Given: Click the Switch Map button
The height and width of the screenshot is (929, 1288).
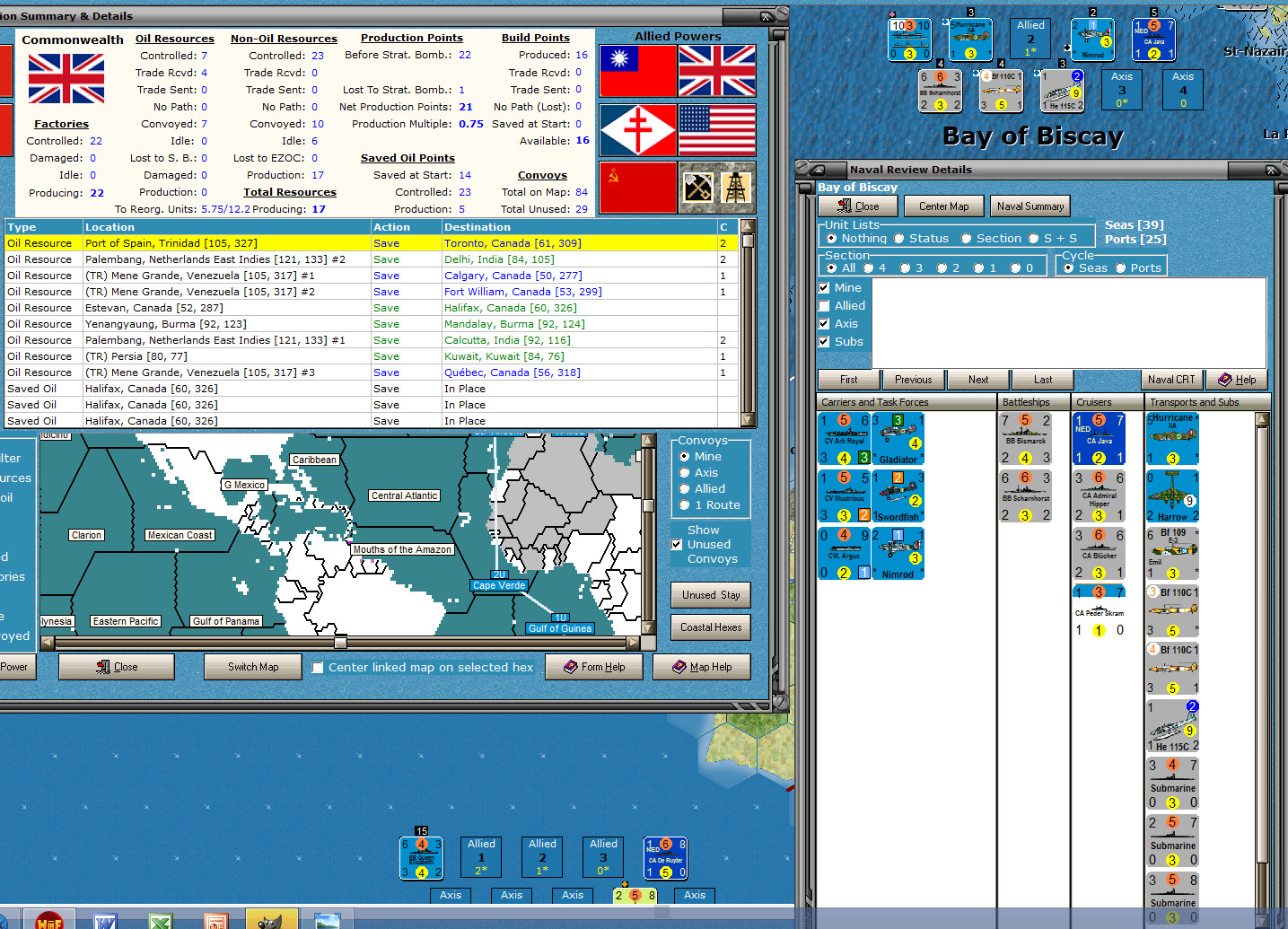Looking at the screenshot, I should pos(253,667).
